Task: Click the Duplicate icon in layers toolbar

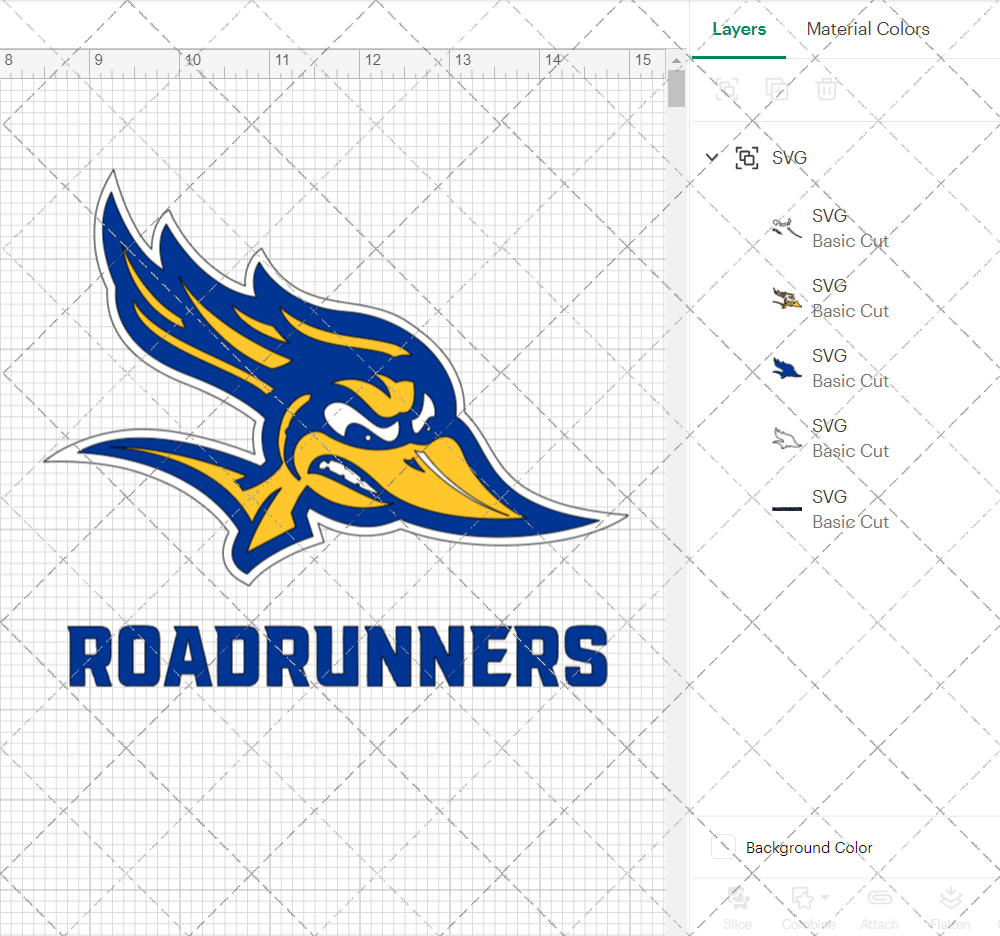Action: tap(776, 89)
